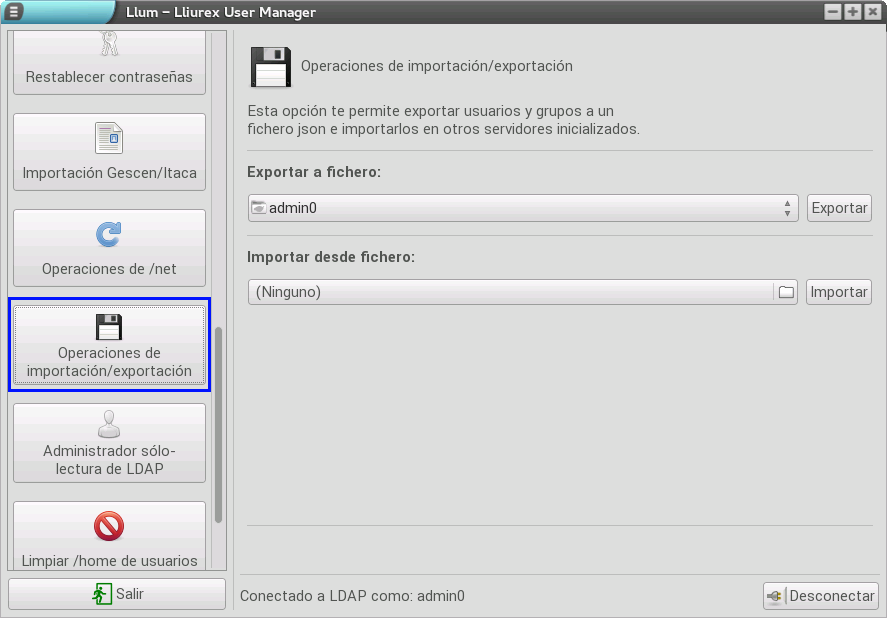Click the Importación Gescen/Itaca document icon
Viewport: 887px width, 618px height.
tap(108, 138)
